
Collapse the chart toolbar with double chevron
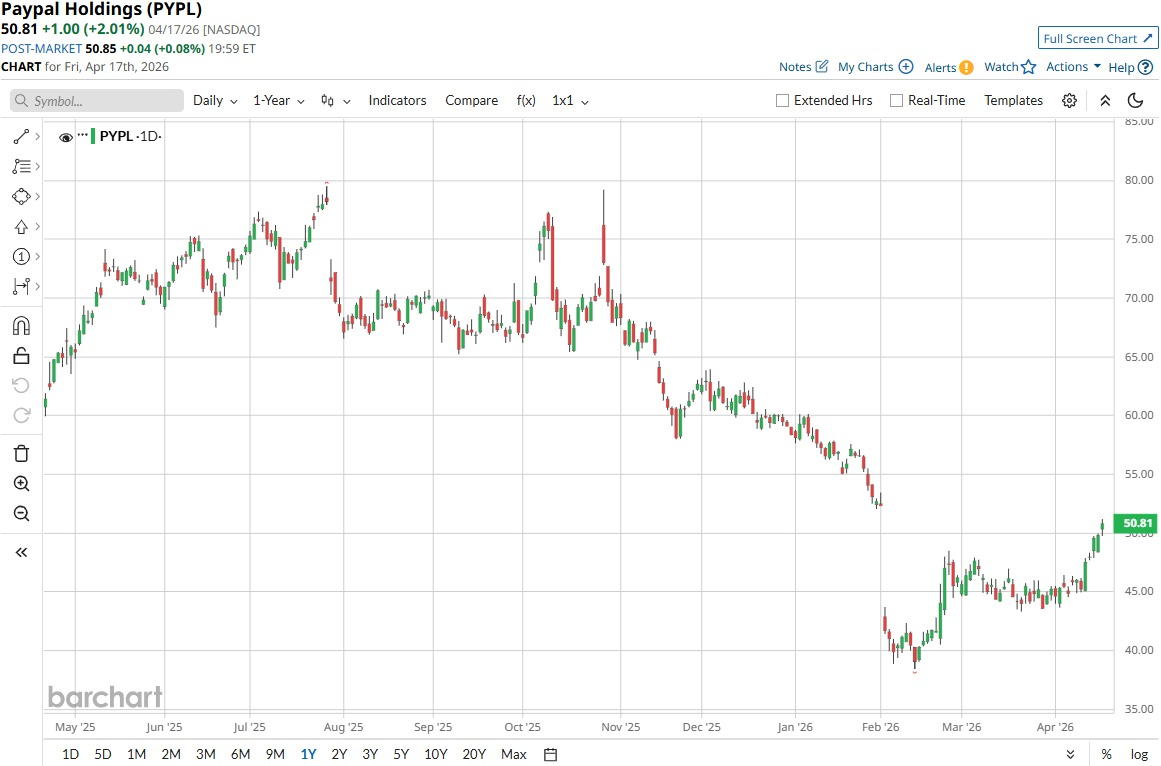[x=1105, y=101]
